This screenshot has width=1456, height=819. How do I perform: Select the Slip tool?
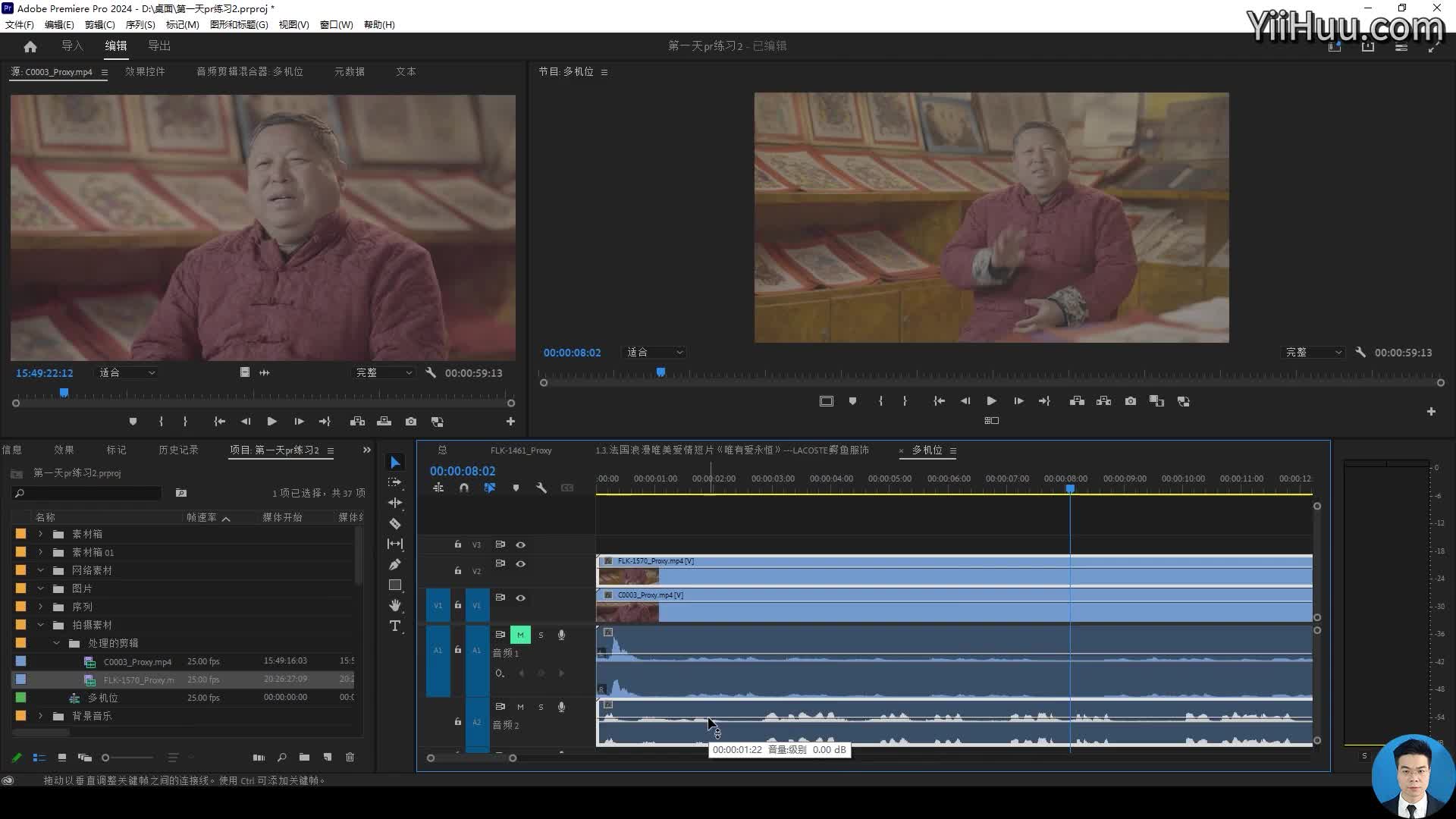pyautogui.click(x=395, y=544)
